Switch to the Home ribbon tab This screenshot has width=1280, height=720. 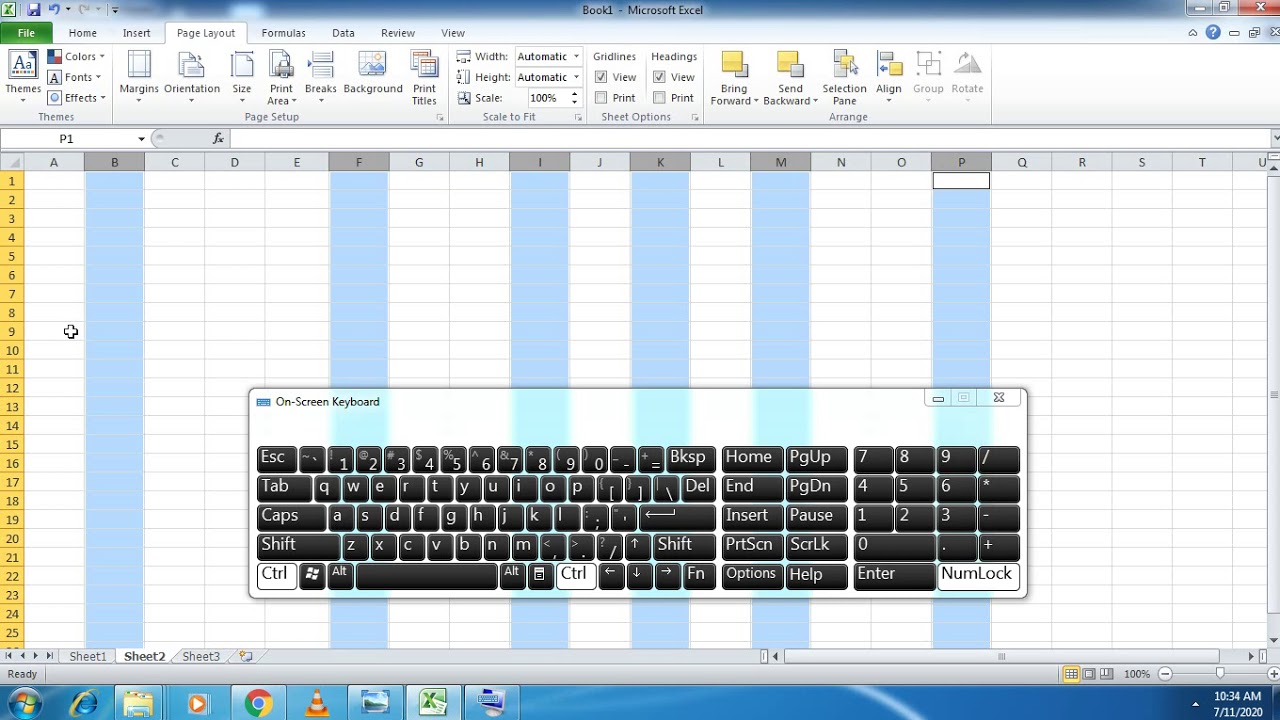[x=83, y=33]
